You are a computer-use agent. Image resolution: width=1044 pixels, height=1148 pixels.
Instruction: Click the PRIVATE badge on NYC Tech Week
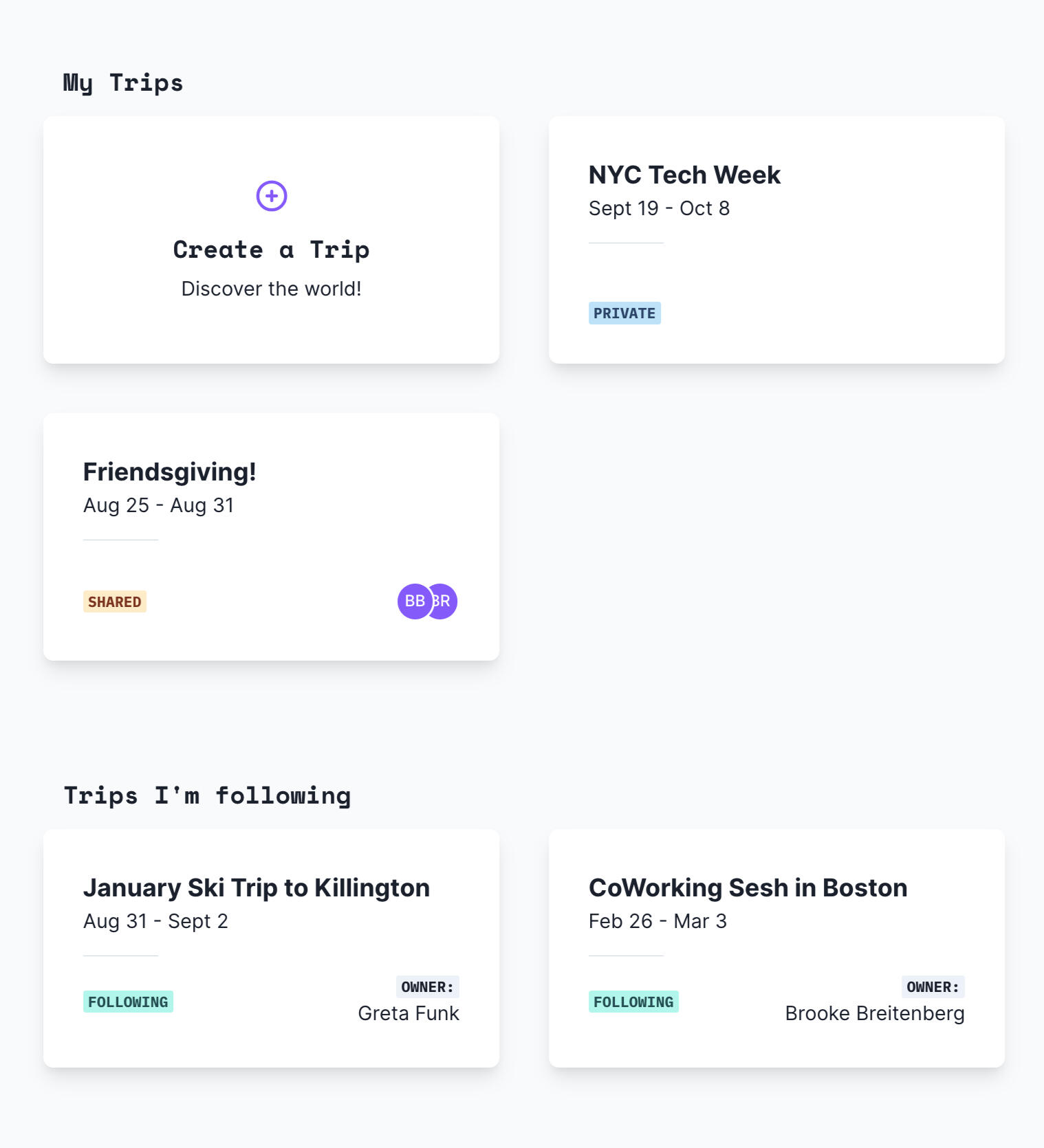pyautogui.click(x=624, y=313)
